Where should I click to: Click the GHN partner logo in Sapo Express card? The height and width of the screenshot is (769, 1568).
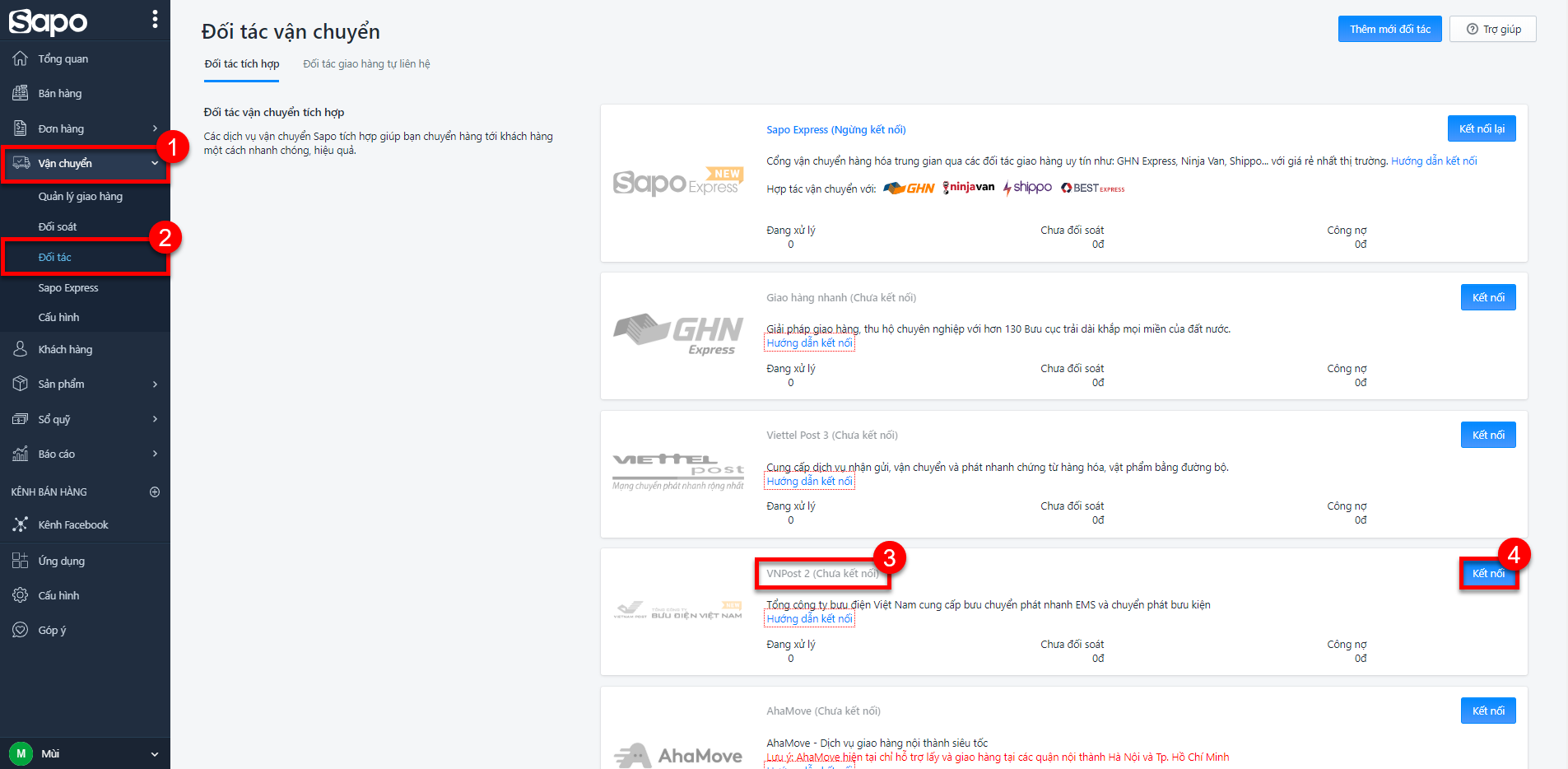point(909,189)
